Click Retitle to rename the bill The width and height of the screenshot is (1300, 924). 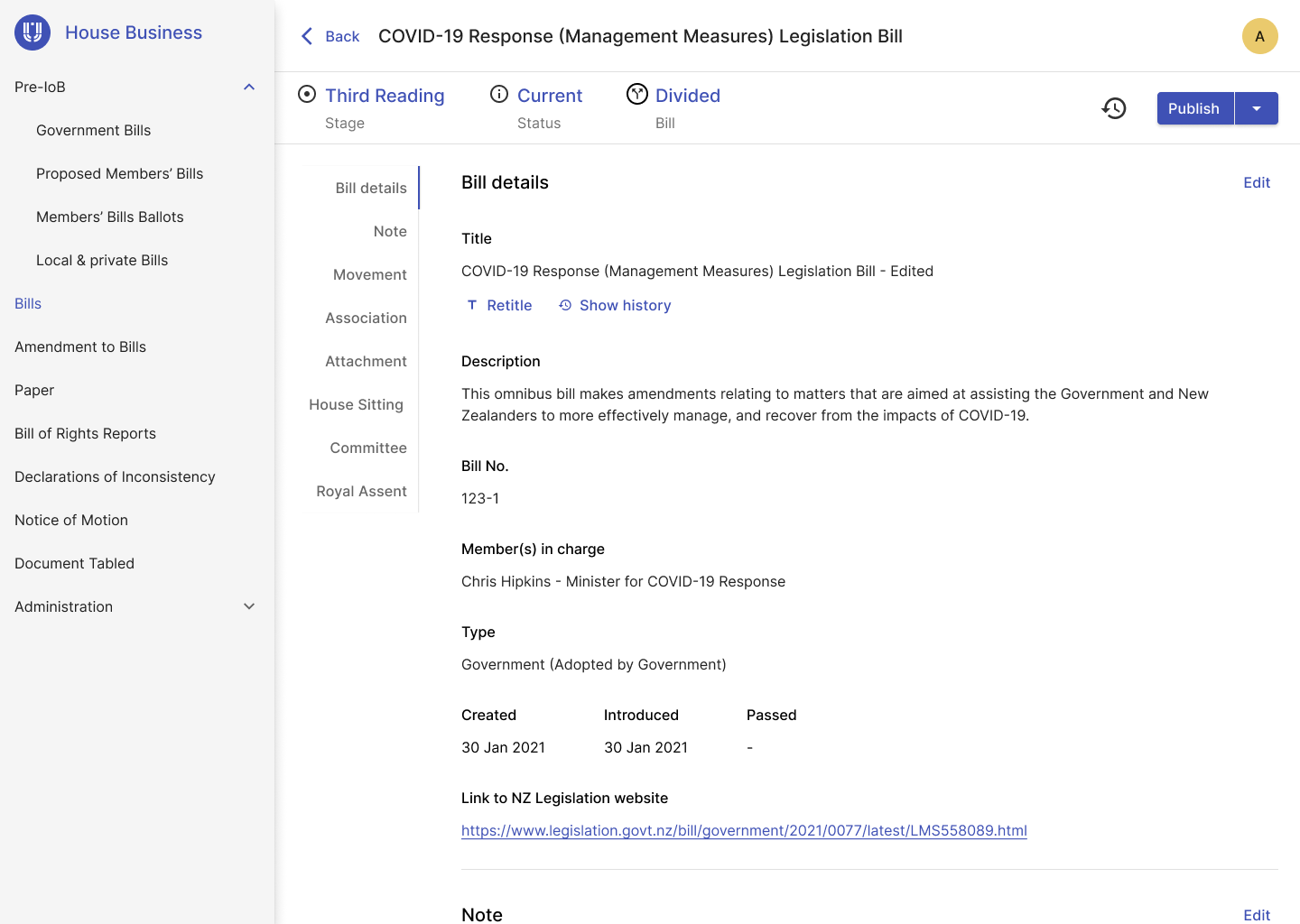click(509, 305)
